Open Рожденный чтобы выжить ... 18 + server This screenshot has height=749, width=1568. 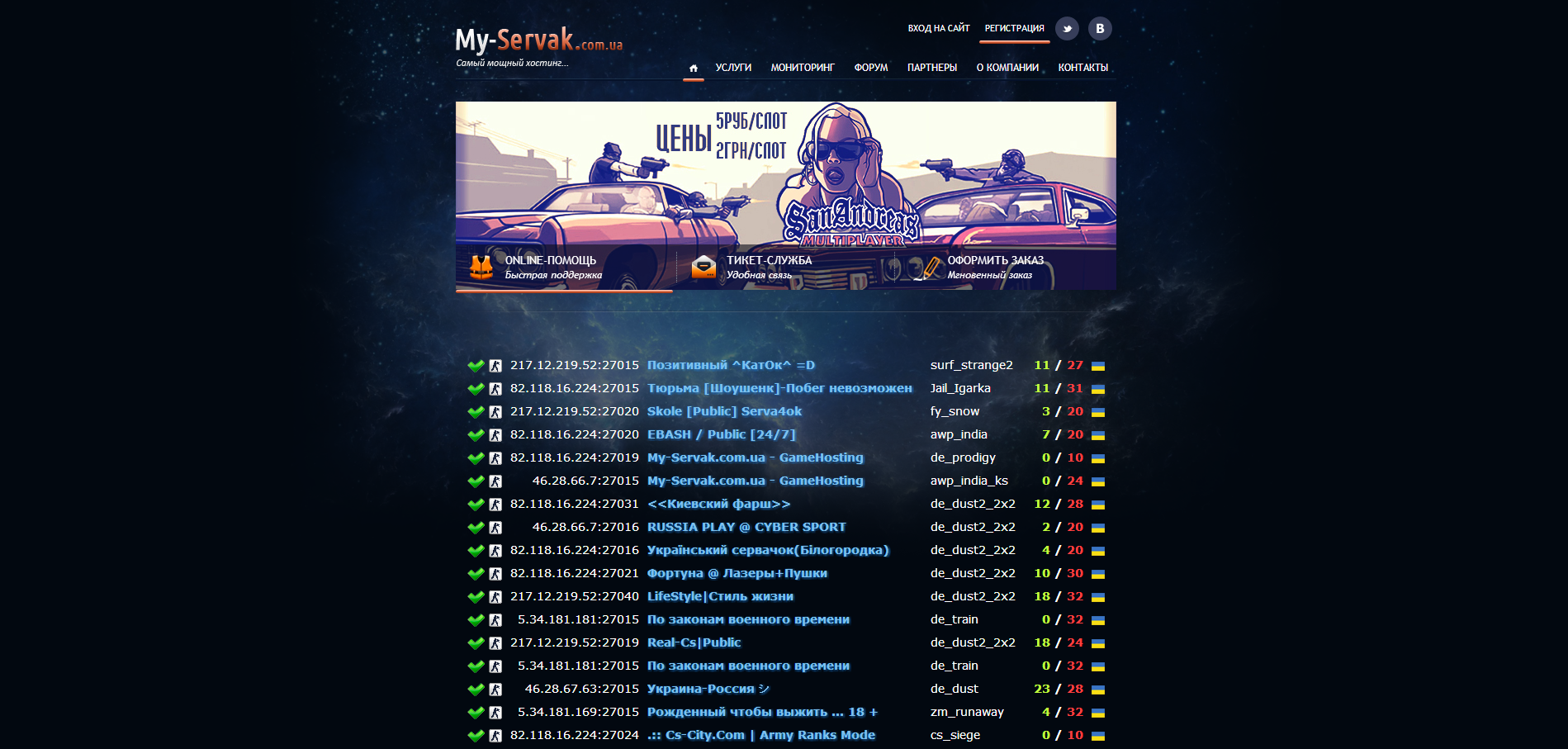(762, 712)
